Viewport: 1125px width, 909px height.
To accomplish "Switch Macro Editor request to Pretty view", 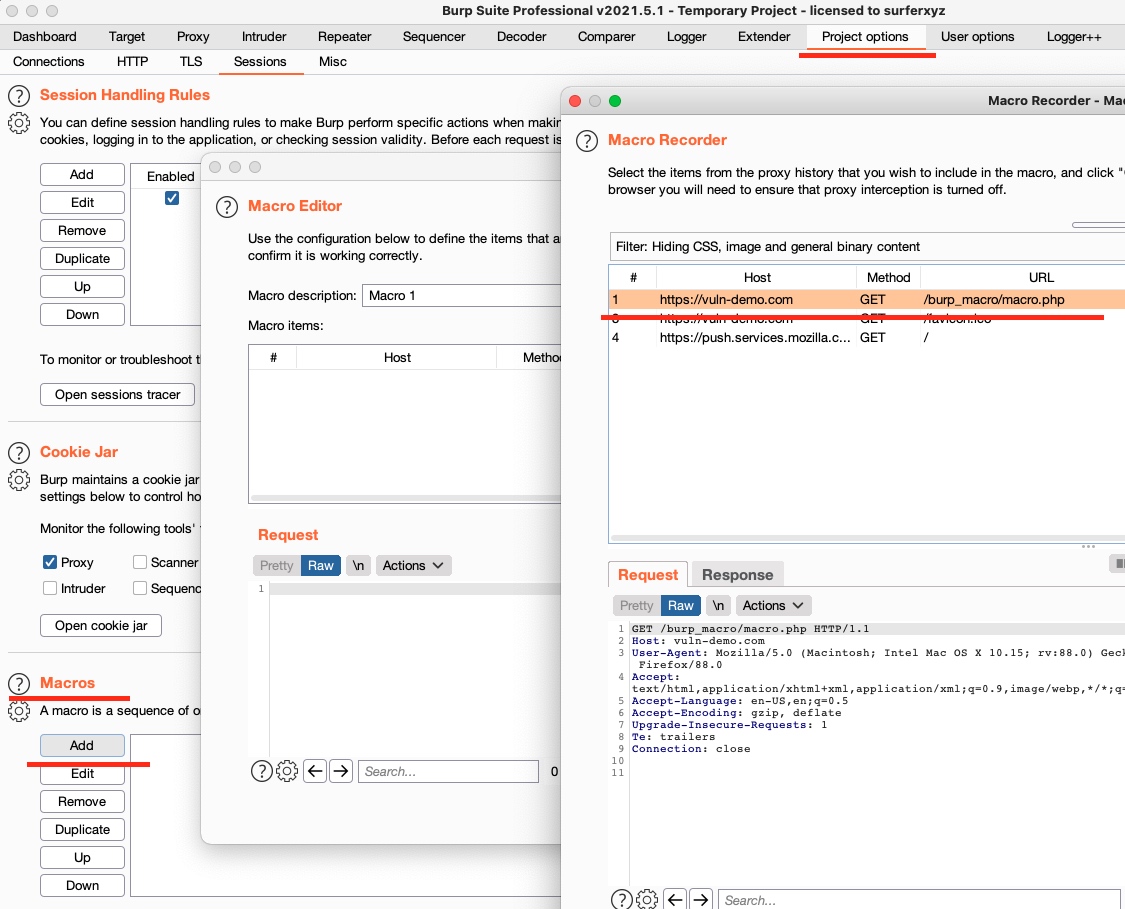I will pyautogui.click(x=276, y=565).
